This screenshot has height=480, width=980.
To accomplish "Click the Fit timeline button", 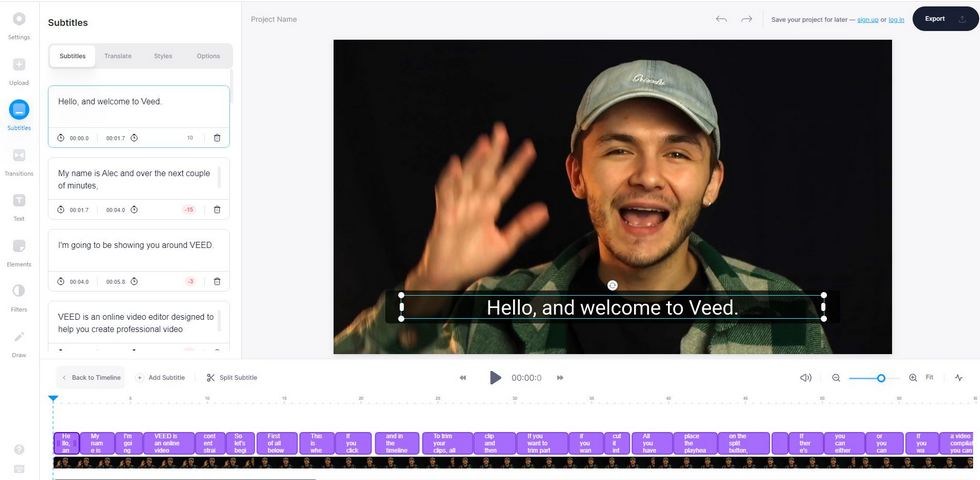I will tap(929, 378).
